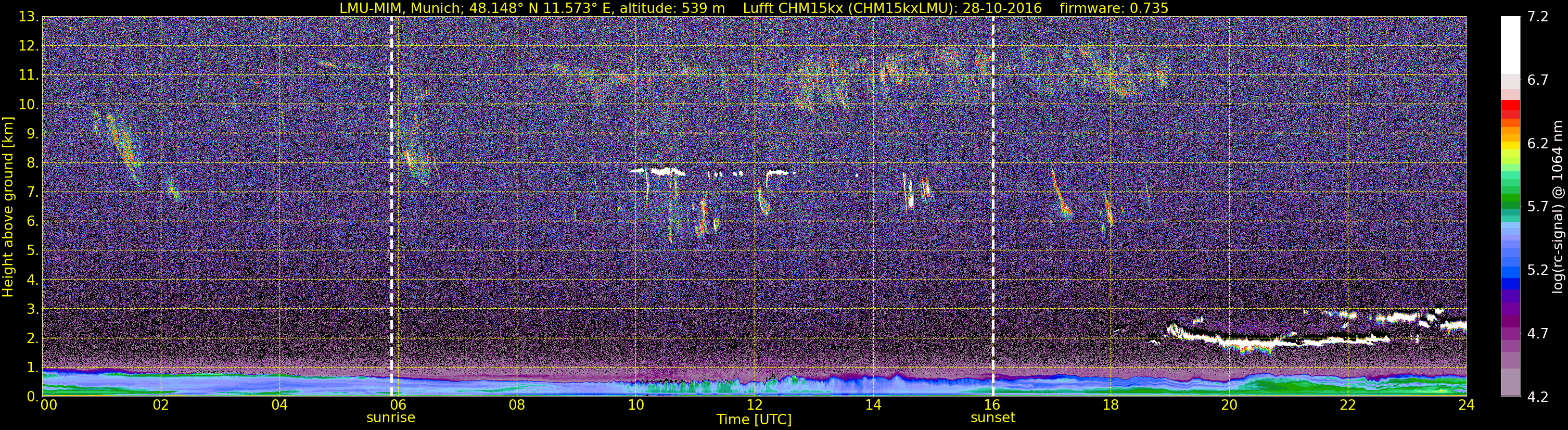Click the dashed white sunrise line

391,207
